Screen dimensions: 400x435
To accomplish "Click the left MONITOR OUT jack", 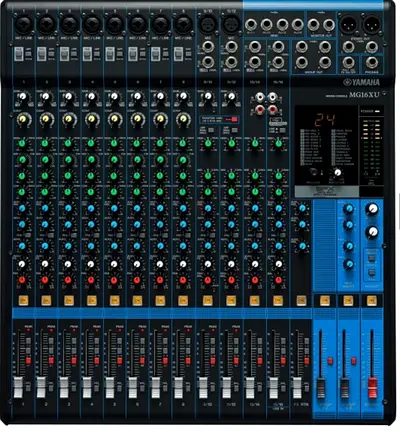I will click(x=313, y=25).
